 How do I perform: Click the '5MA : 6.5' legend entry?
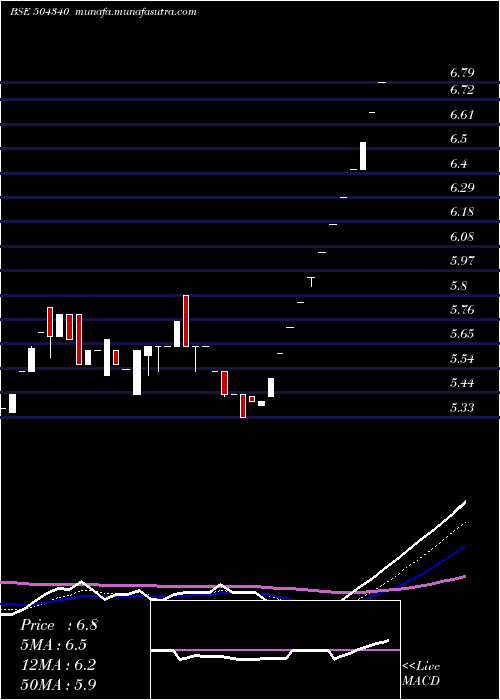[x=53, y=645]
